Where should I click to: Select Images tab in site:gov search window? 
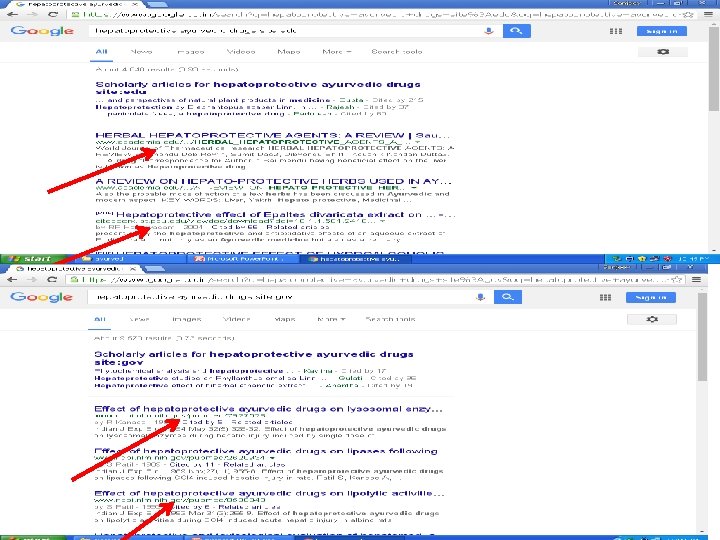click(186, 319)
